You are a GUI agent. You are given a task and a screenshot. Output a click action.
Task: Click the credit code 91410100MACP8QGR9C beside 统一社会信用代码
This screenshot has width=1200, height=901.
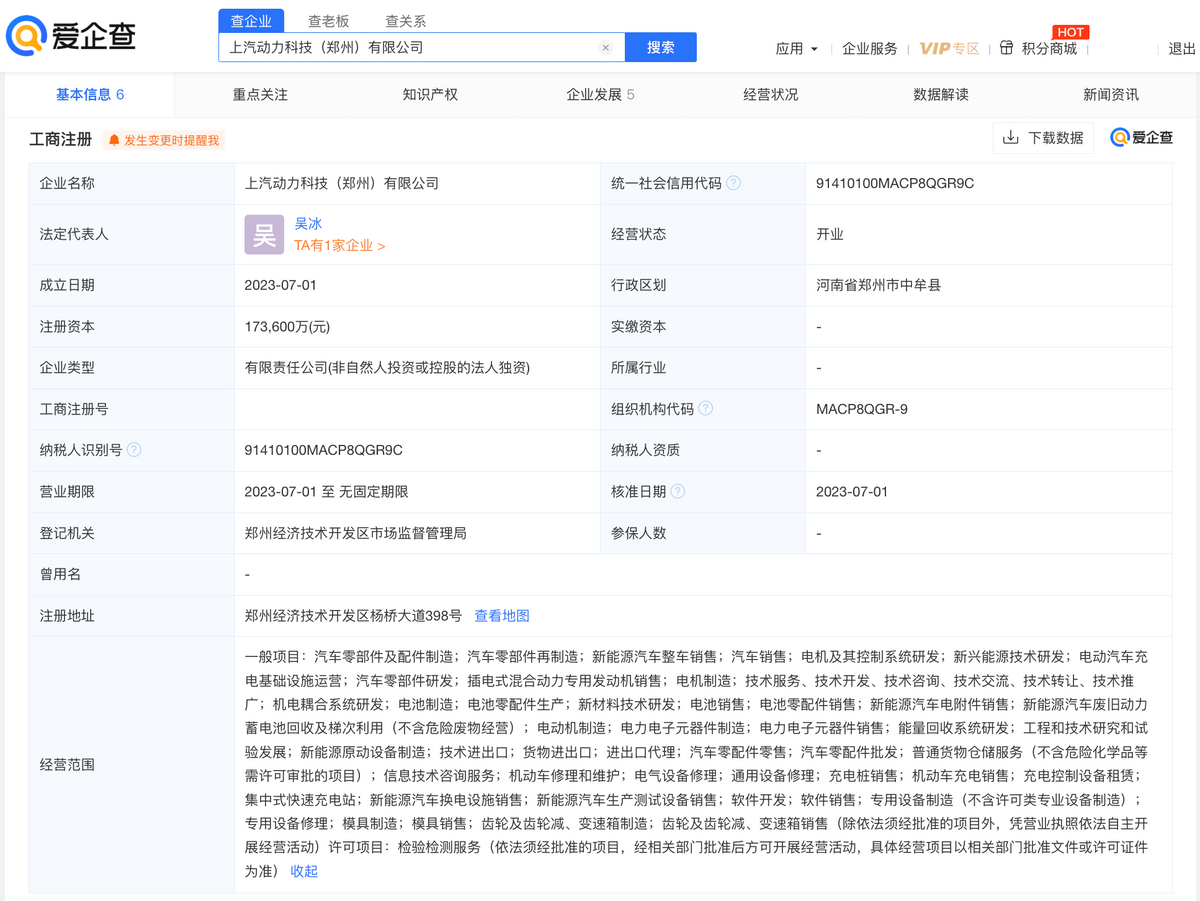895,183
